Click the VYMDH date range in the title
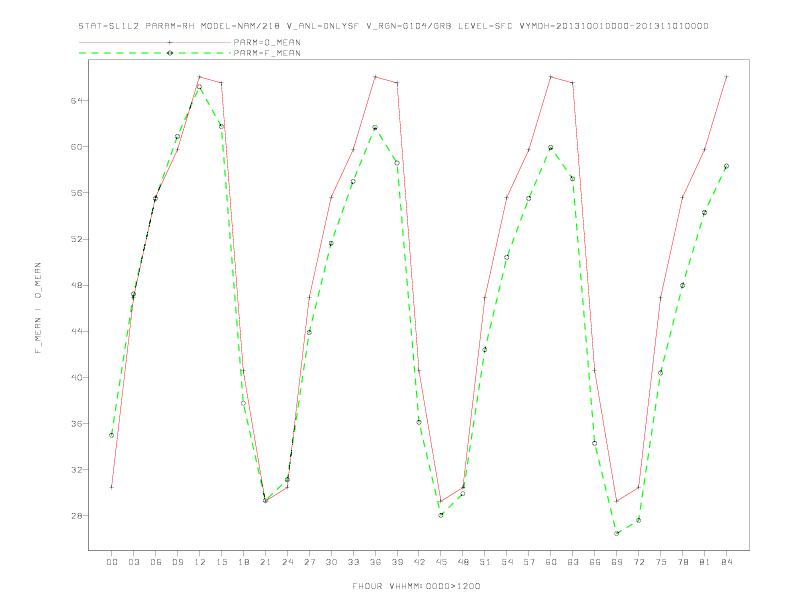The height and width of the screenshot is (612, 792). 614,26
